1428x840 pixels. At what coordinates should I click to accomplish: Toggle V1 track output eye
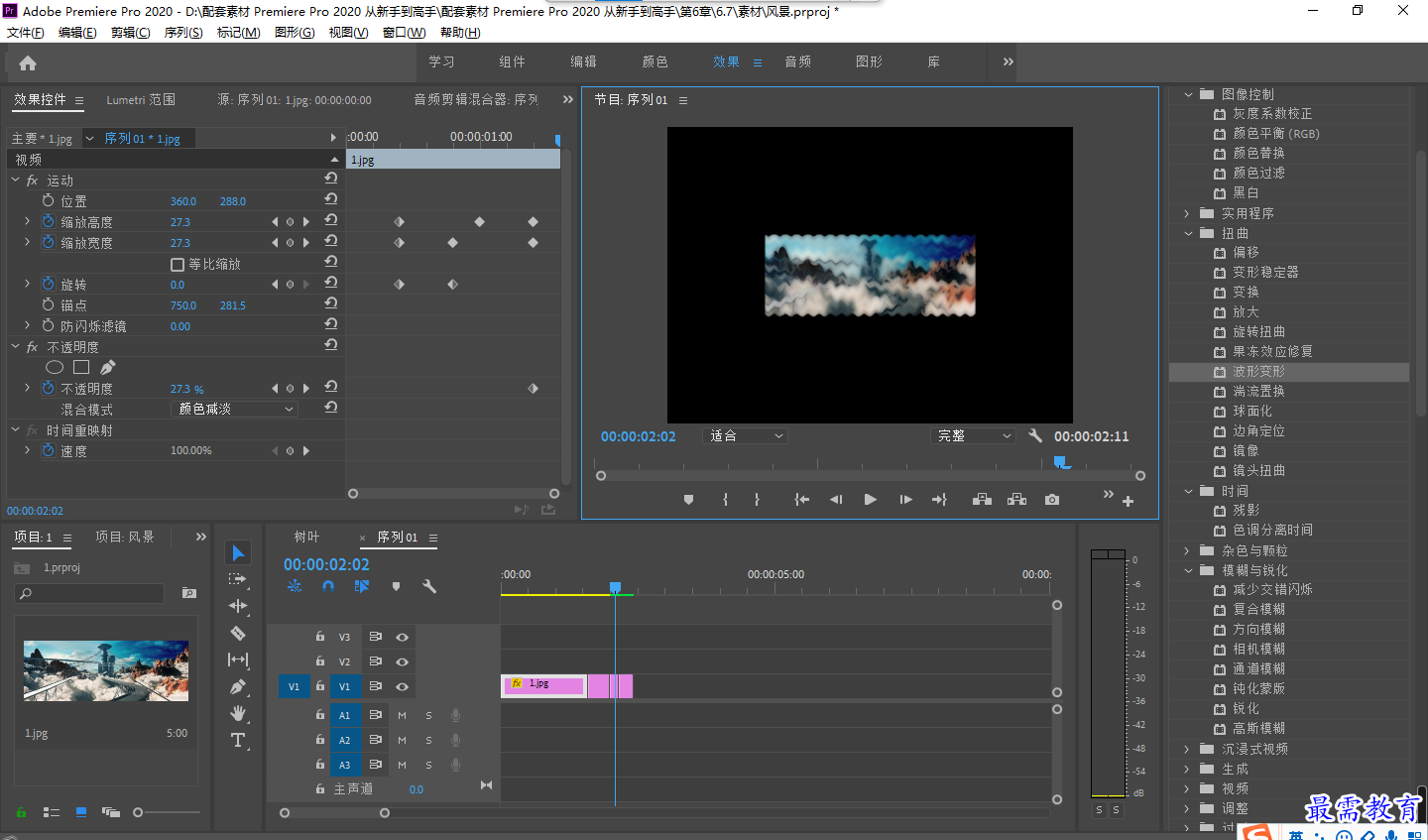[x=403, y=686]
